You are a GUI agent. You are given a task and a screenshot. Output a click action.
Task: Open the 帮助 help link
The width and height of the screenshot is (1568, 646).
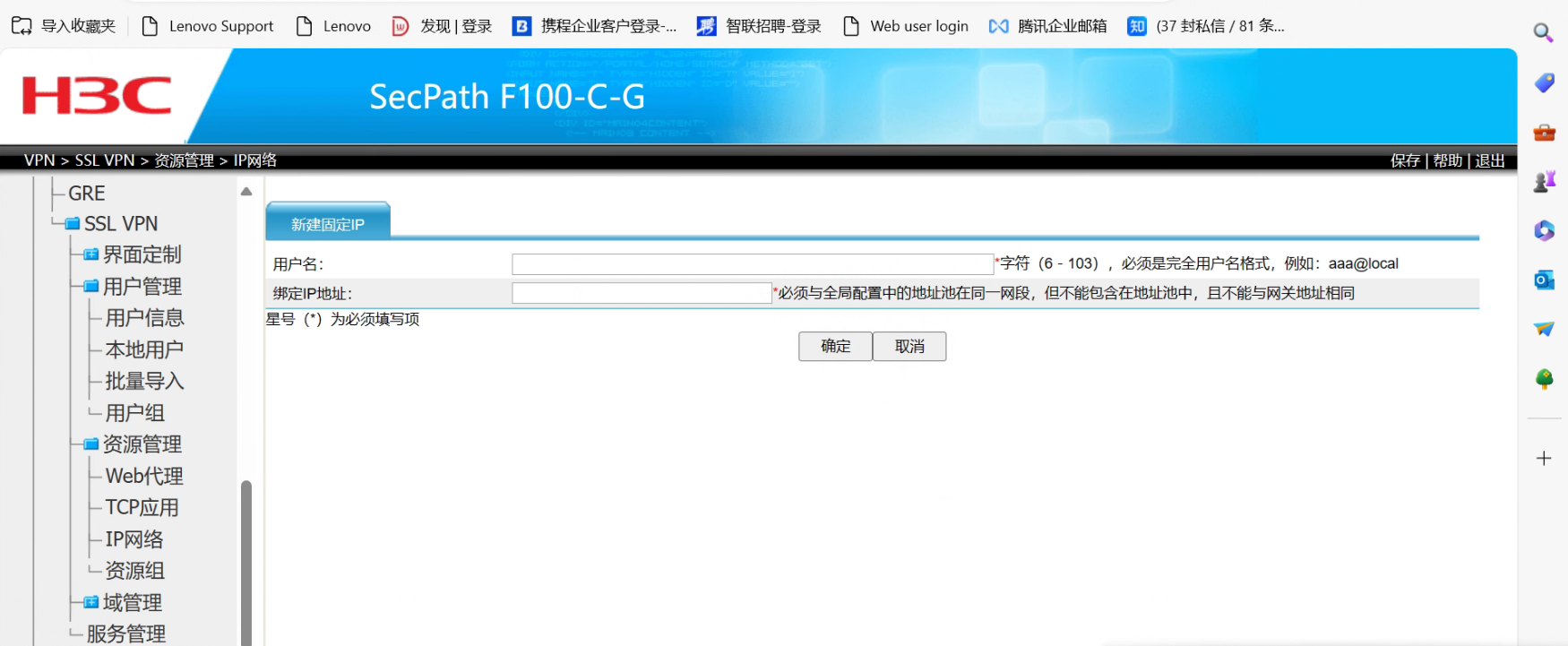tap(1447, 160)
